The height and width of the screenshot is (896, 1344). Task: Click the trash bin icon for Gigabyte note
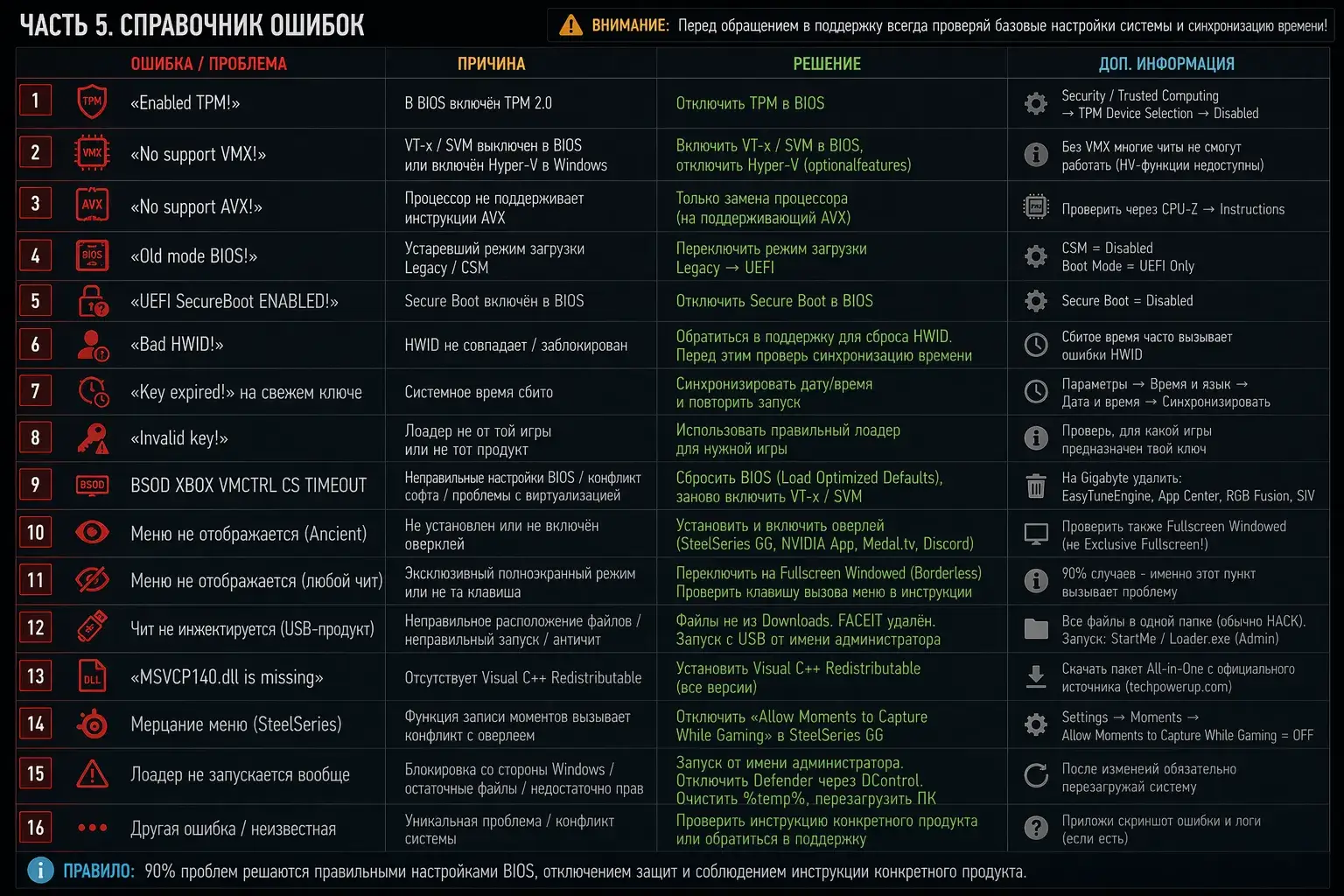(x=1036, y=486)
